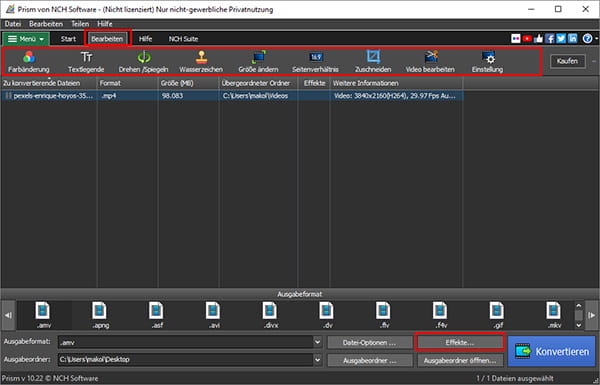Screen dimensions: 600x385
Task: Open the Facebook share icon
Action: pos(550,39)
